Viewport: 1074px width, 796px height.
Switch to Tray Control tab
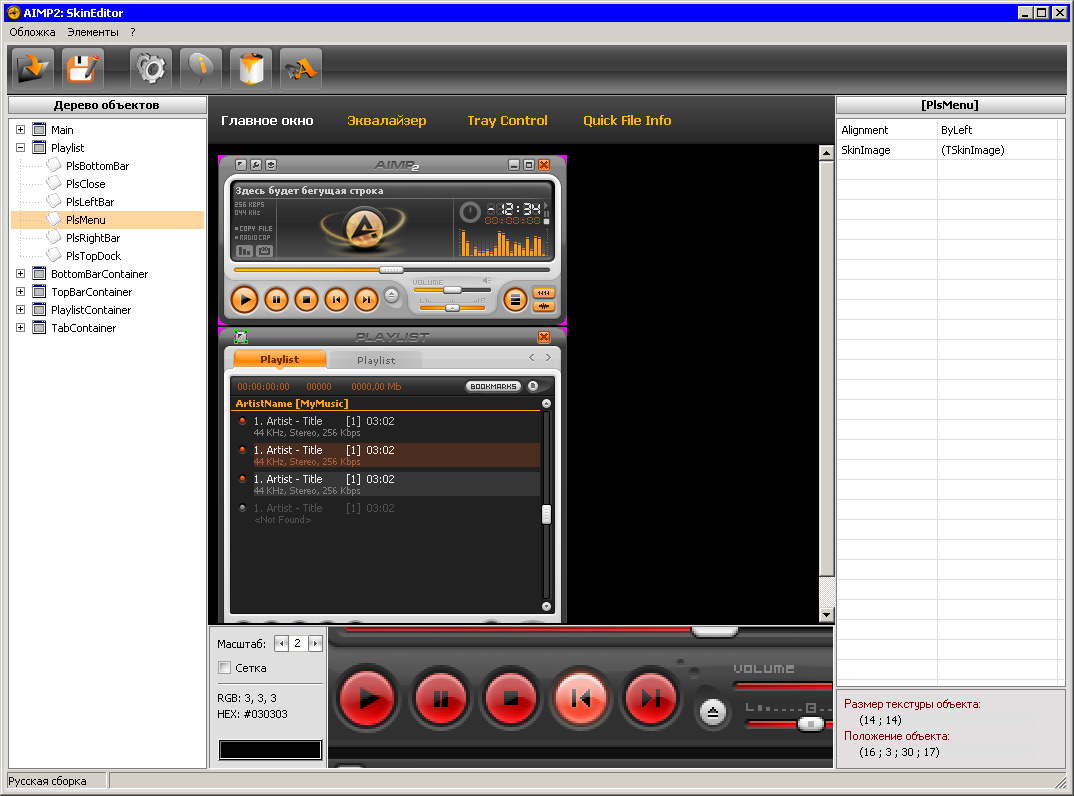coord(508,121)
